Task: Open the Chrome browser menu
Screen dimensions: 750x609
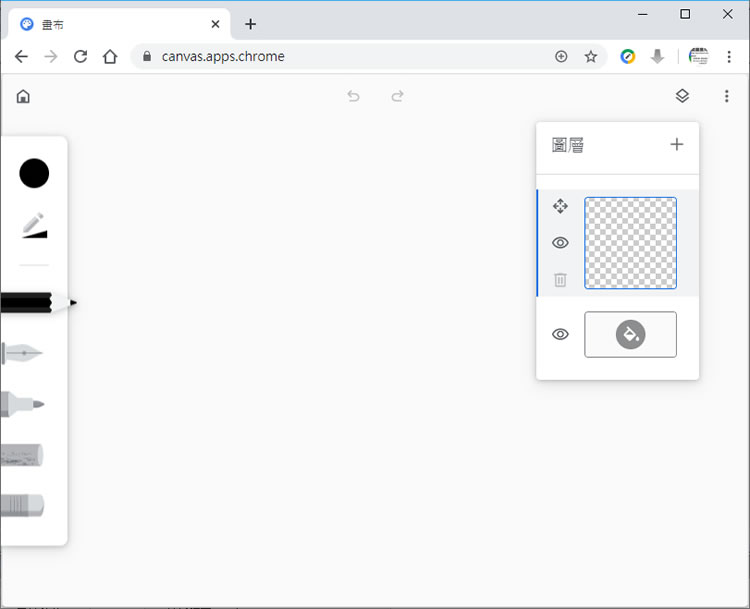Action: point(730,57)
